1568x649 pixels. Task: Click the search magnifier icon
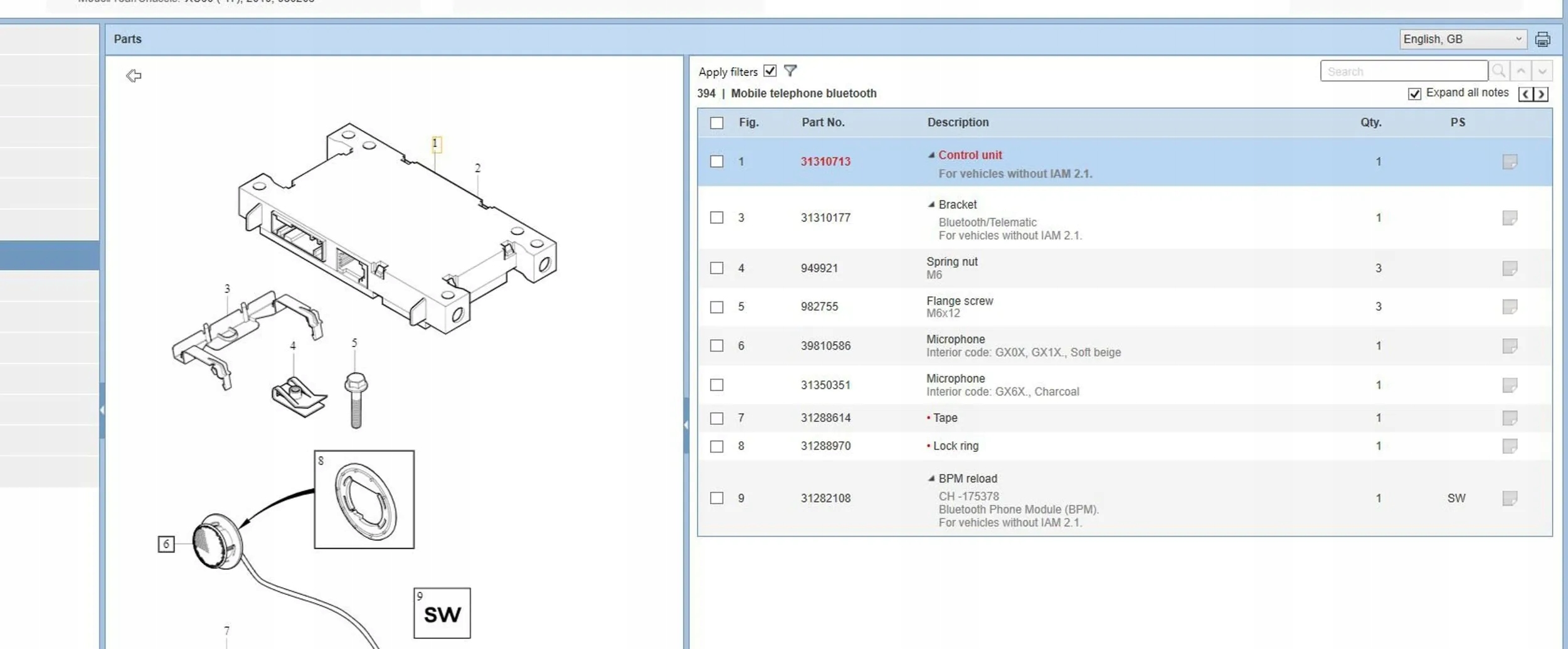point(1499,71)
